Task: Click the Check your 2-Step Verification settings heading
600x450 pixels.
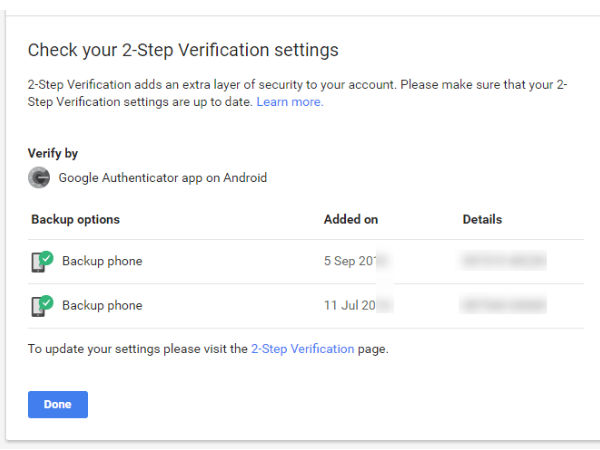Action: point(183,50)
